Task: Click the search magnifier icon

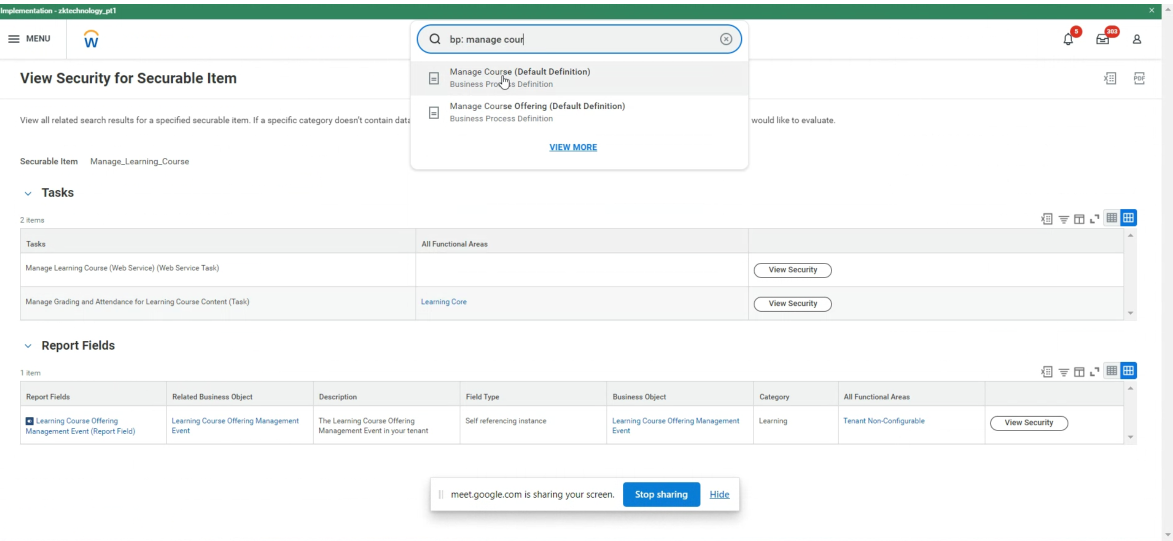Action: click(x=434, y=40)
